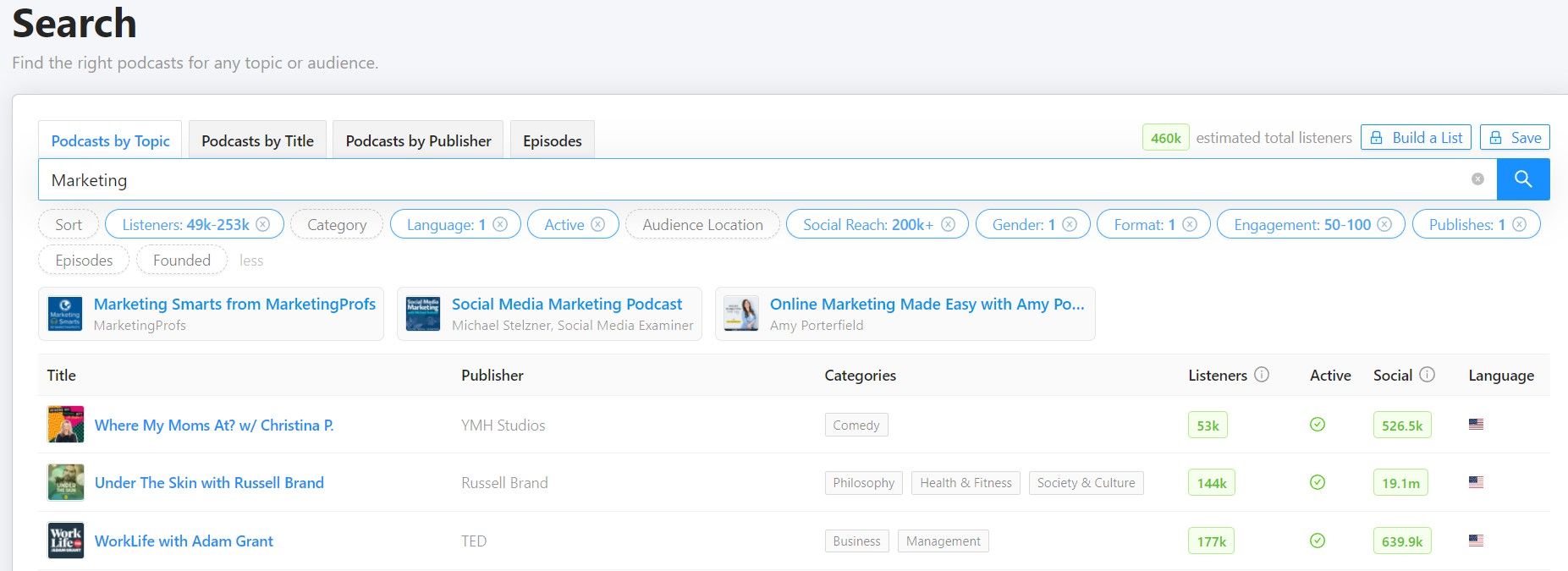Image resolution: width=1568 pixels, height=571 pixels.
Task: Click Under The Skin podcast artwork
Action: tap(66, 482)
